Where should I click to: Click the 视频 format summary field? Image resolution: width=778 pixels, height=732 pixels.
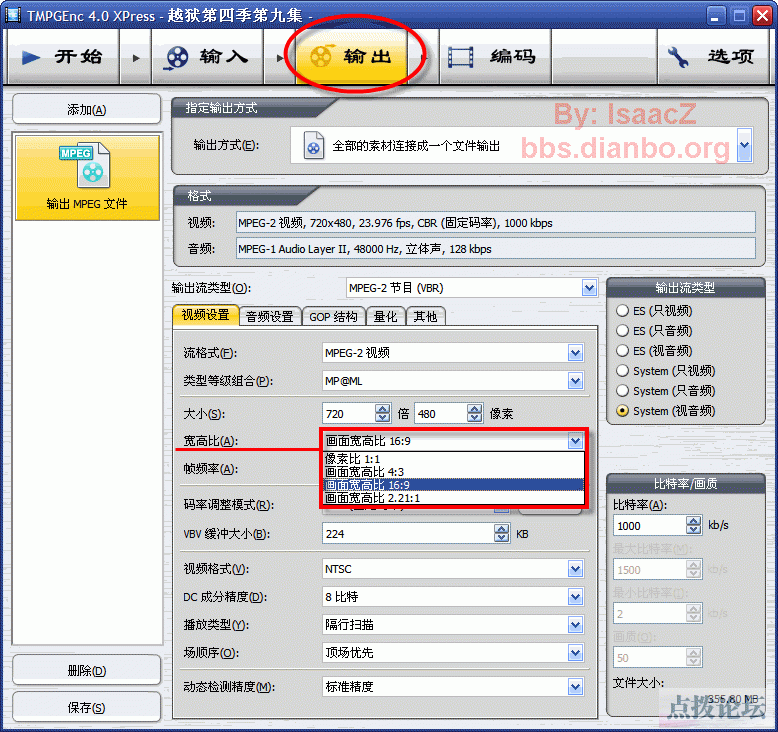[496, 223]
